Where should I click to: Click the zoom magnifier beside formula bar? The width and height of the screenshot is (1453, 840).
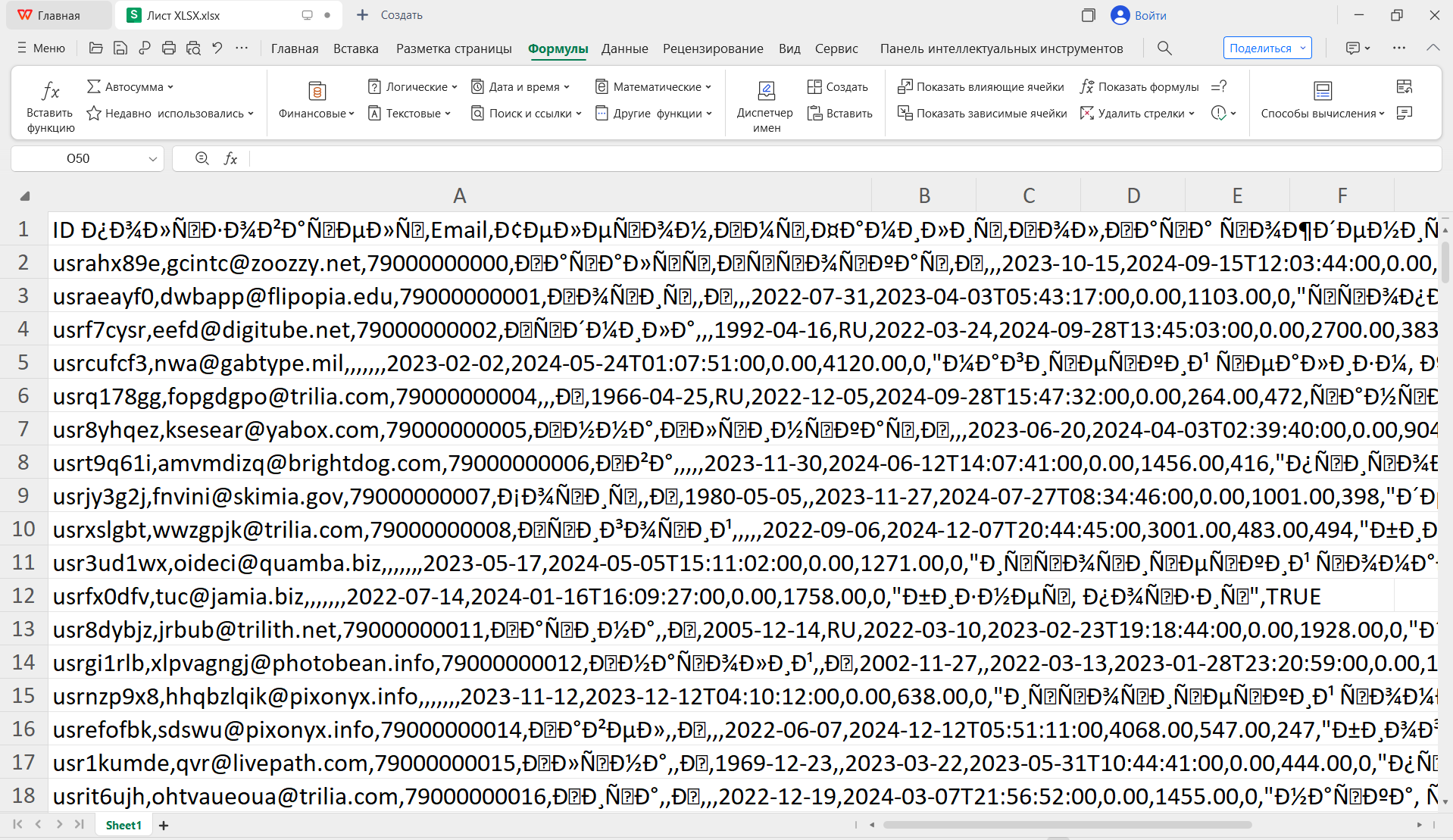202,158
